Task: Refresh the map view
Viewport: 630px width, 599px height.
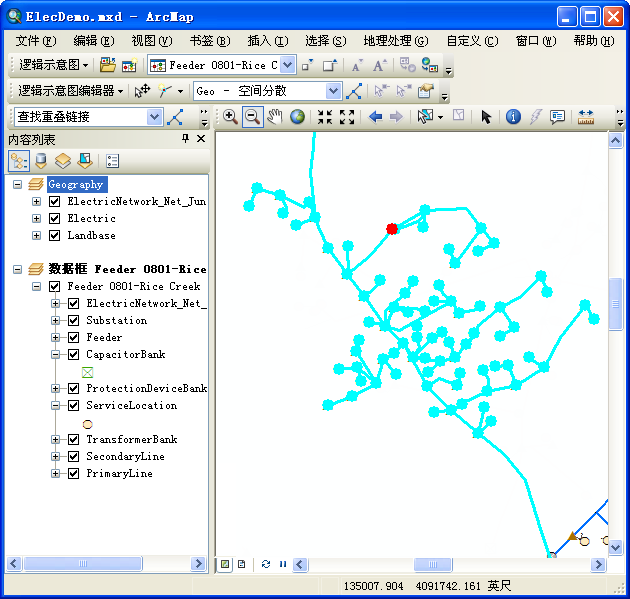Action: tap(266, 564)
